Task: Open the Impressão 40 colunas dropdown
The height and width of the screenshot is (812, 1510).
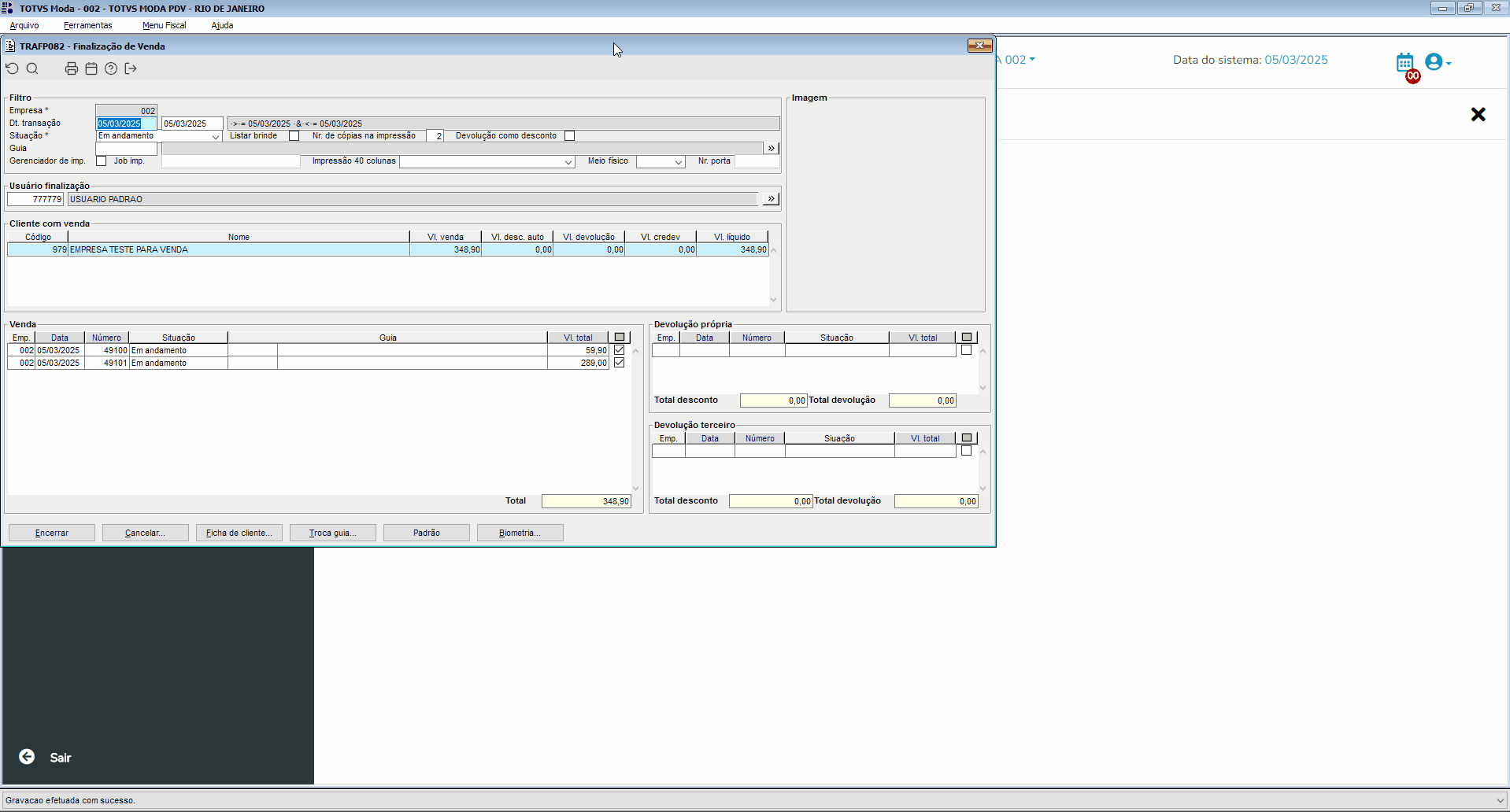Action: tap(568, 162)
